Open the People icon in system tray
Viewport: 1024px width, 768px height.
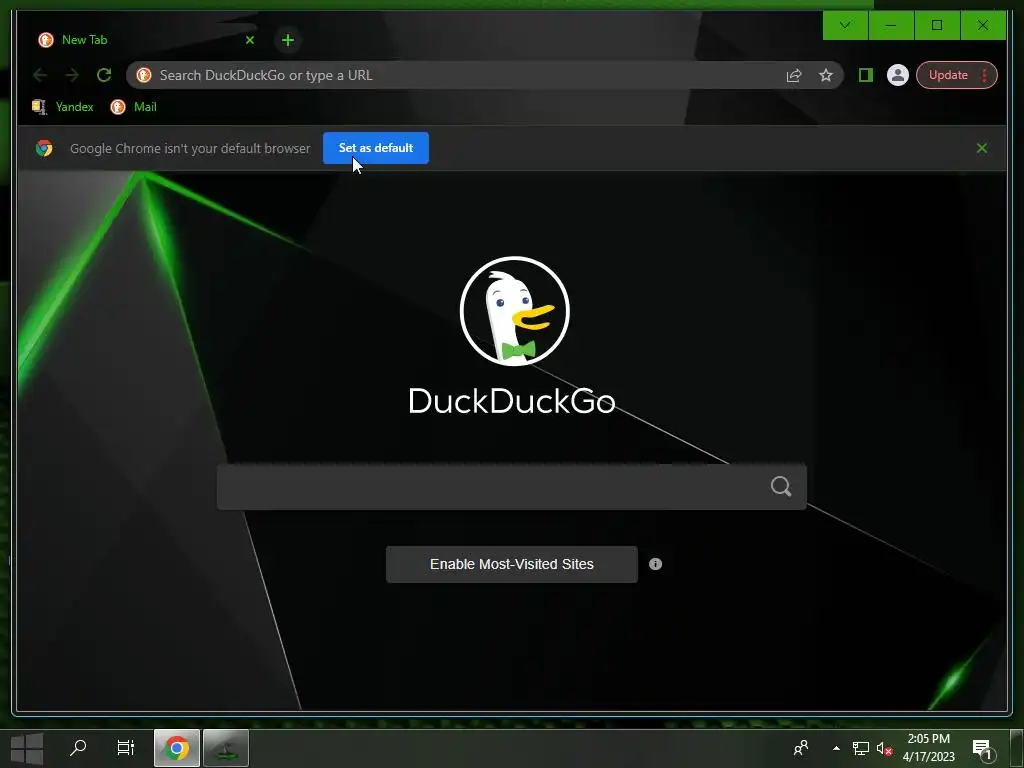[x=801, y=748]
